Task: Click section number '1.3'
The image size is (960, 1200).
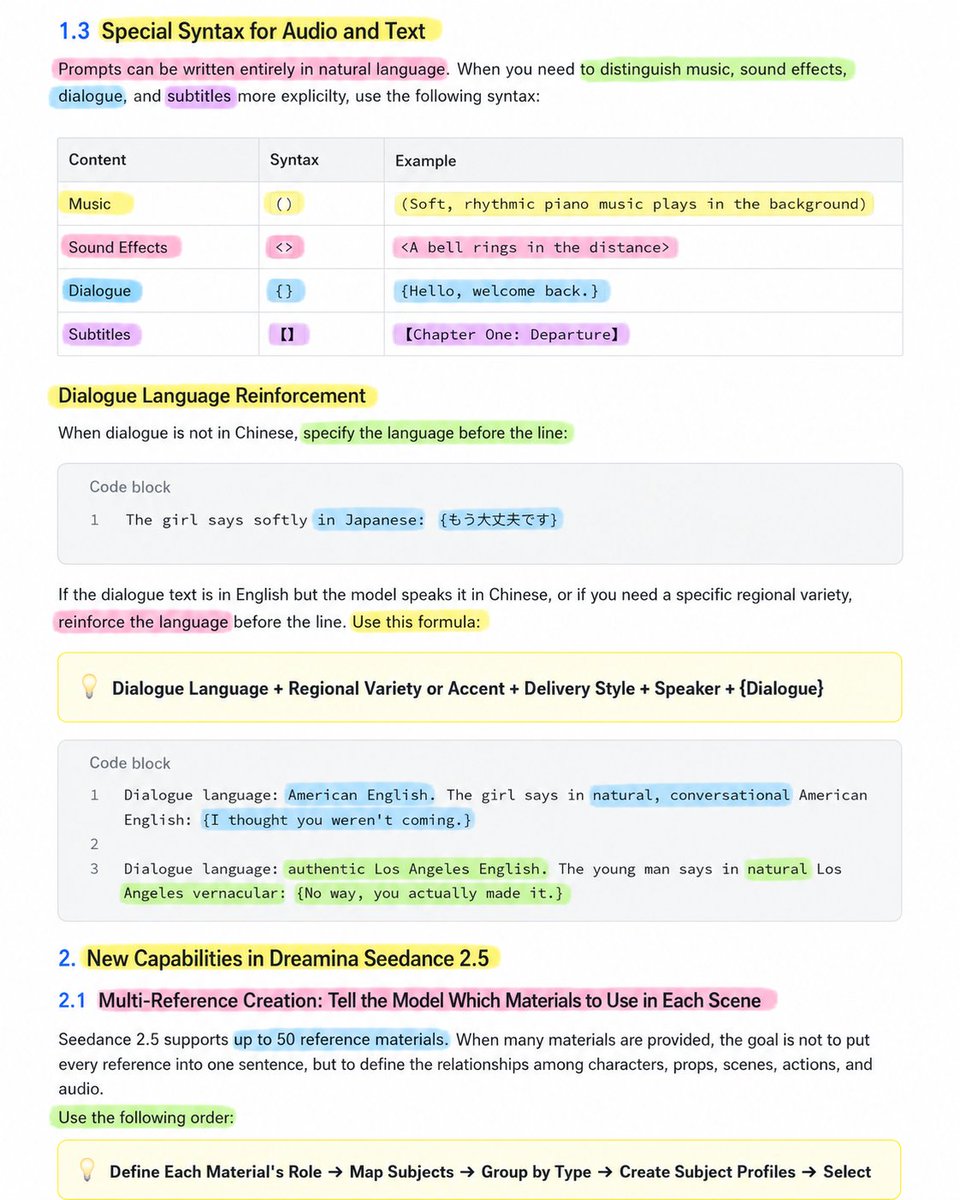Action: tap(74, 31)
